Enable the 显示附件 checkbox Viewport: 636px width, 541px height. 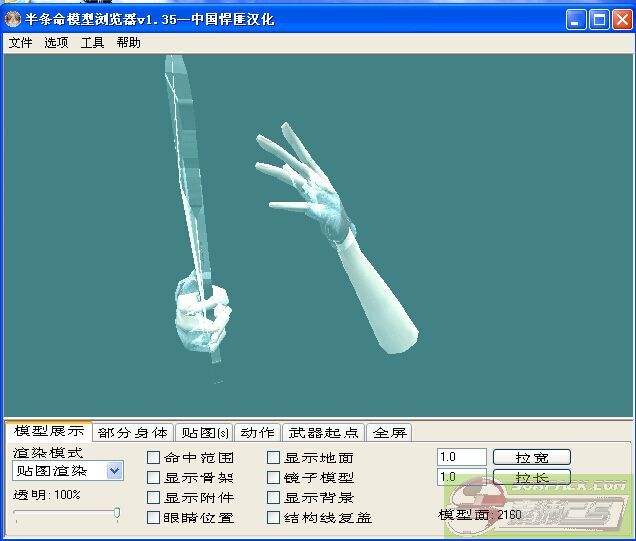pos(153,498)
